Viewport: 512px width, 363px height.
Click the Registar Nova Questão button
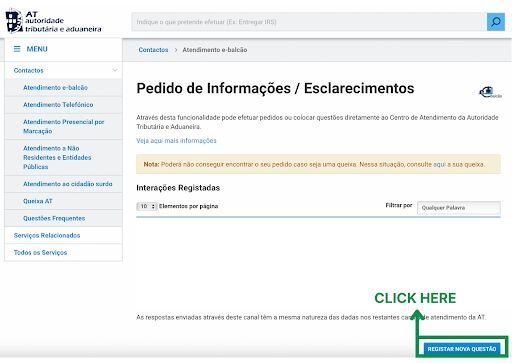pos(462,349)
